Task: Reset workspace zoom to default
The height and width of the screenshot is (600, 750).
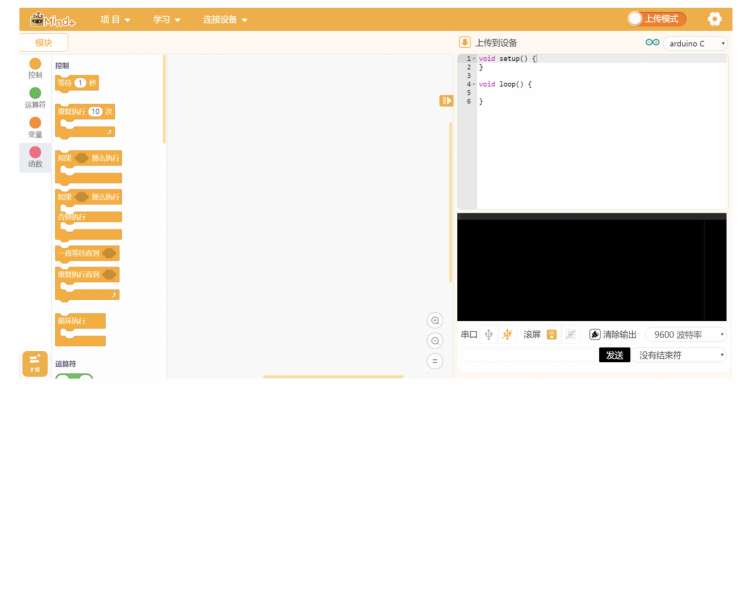Action: point(435,361)
